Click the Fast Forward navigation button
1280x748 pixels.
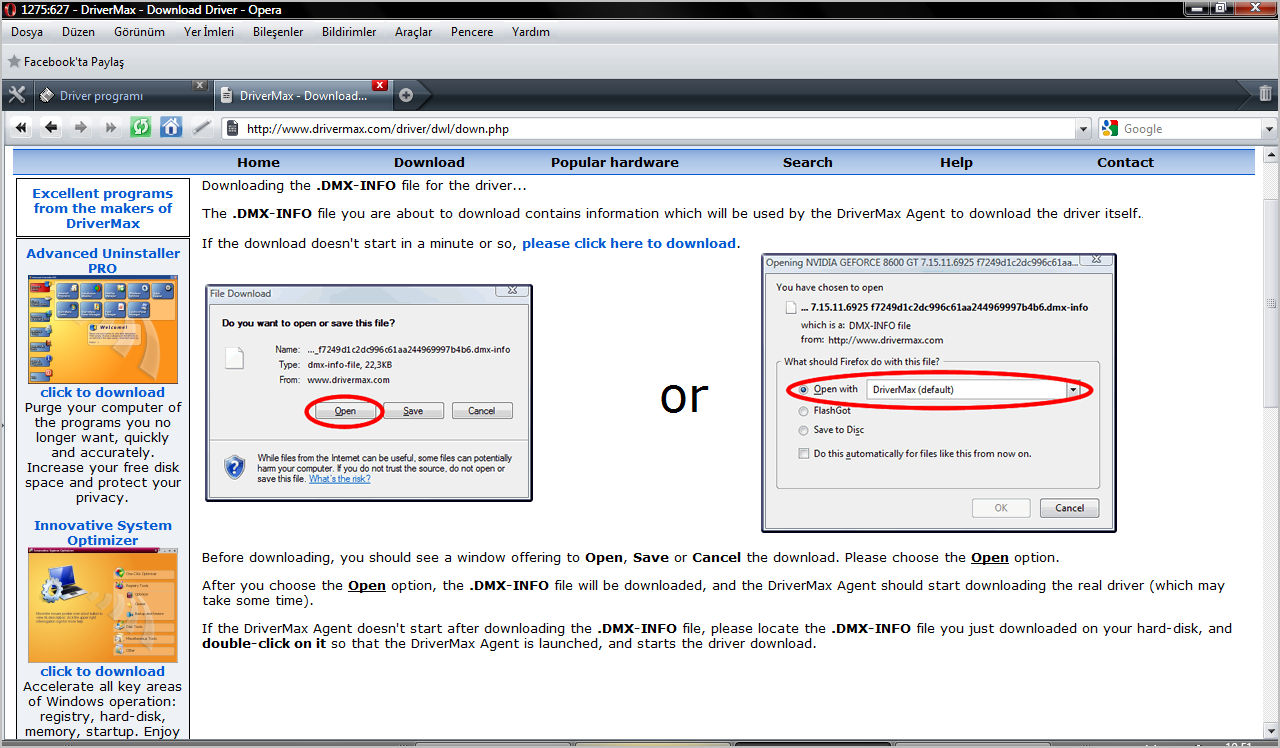tap(111, 128)
